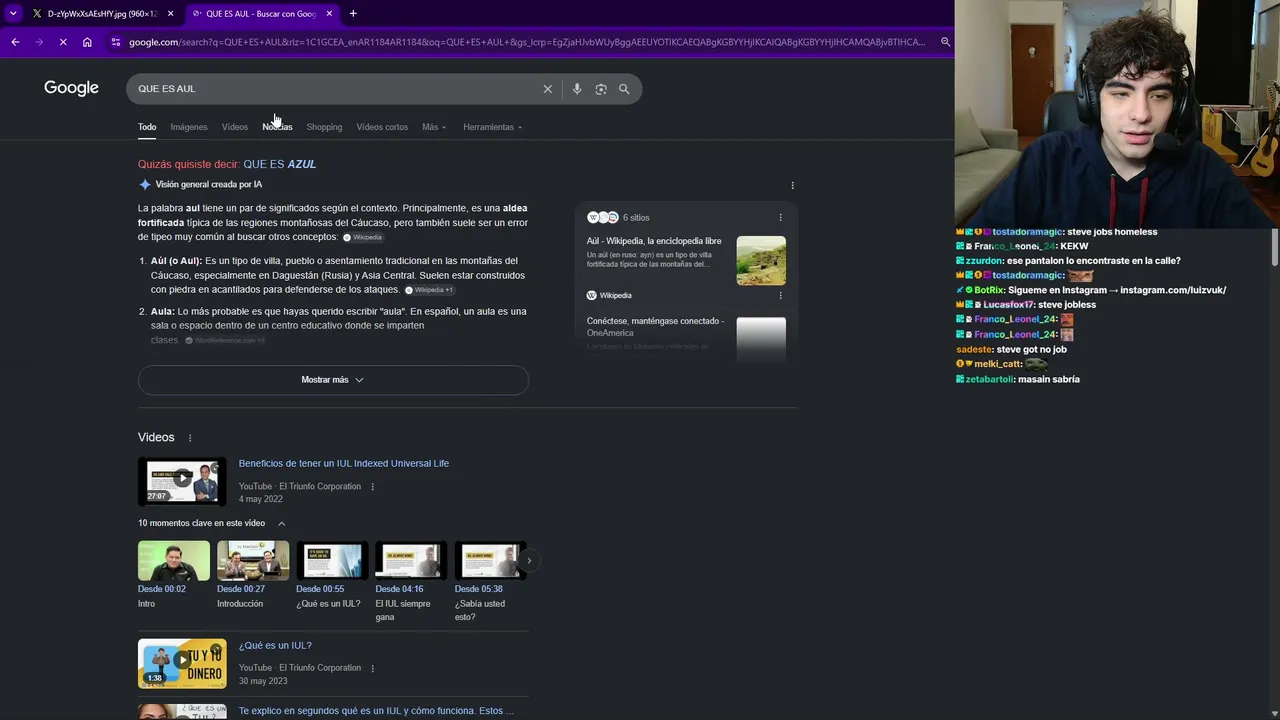Viewport: 1280px width, 720px height.
Task: Open the Herramientas dropdown
Action: (x=493, y=127)
